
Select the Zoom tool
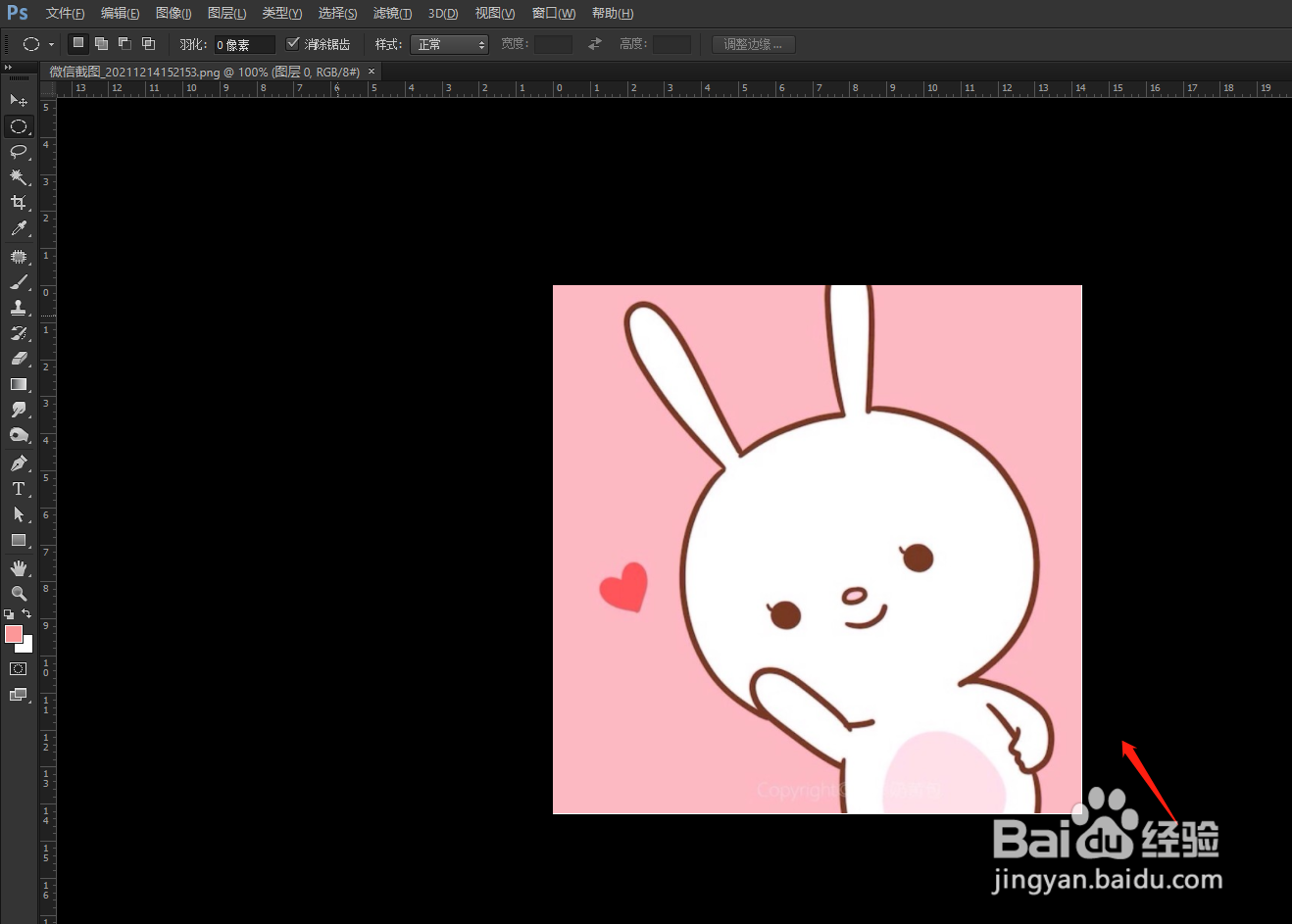tap(19, 594)
